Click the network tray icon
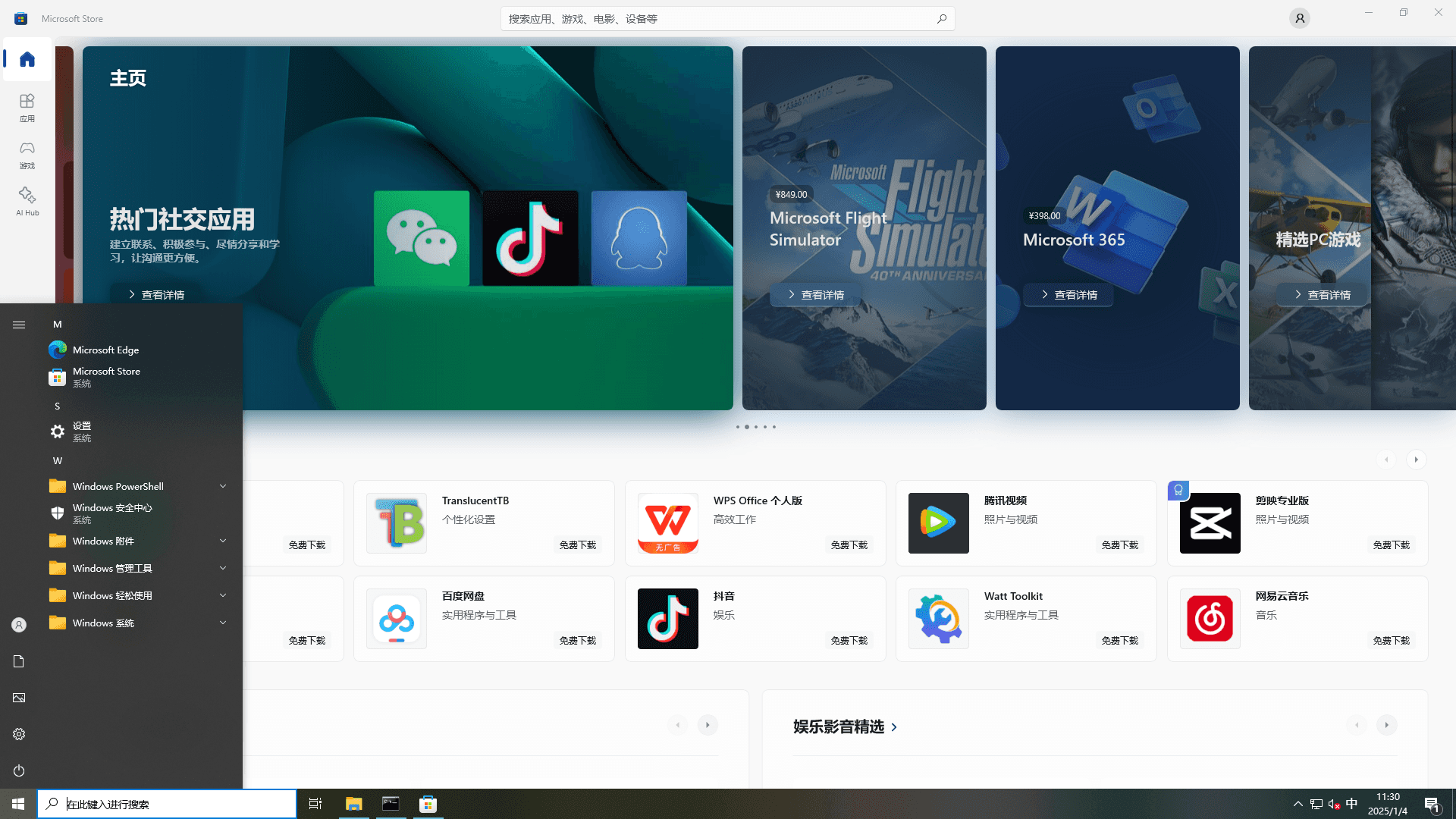This screenshot has height=819, width=1456. click(1316, 804)
